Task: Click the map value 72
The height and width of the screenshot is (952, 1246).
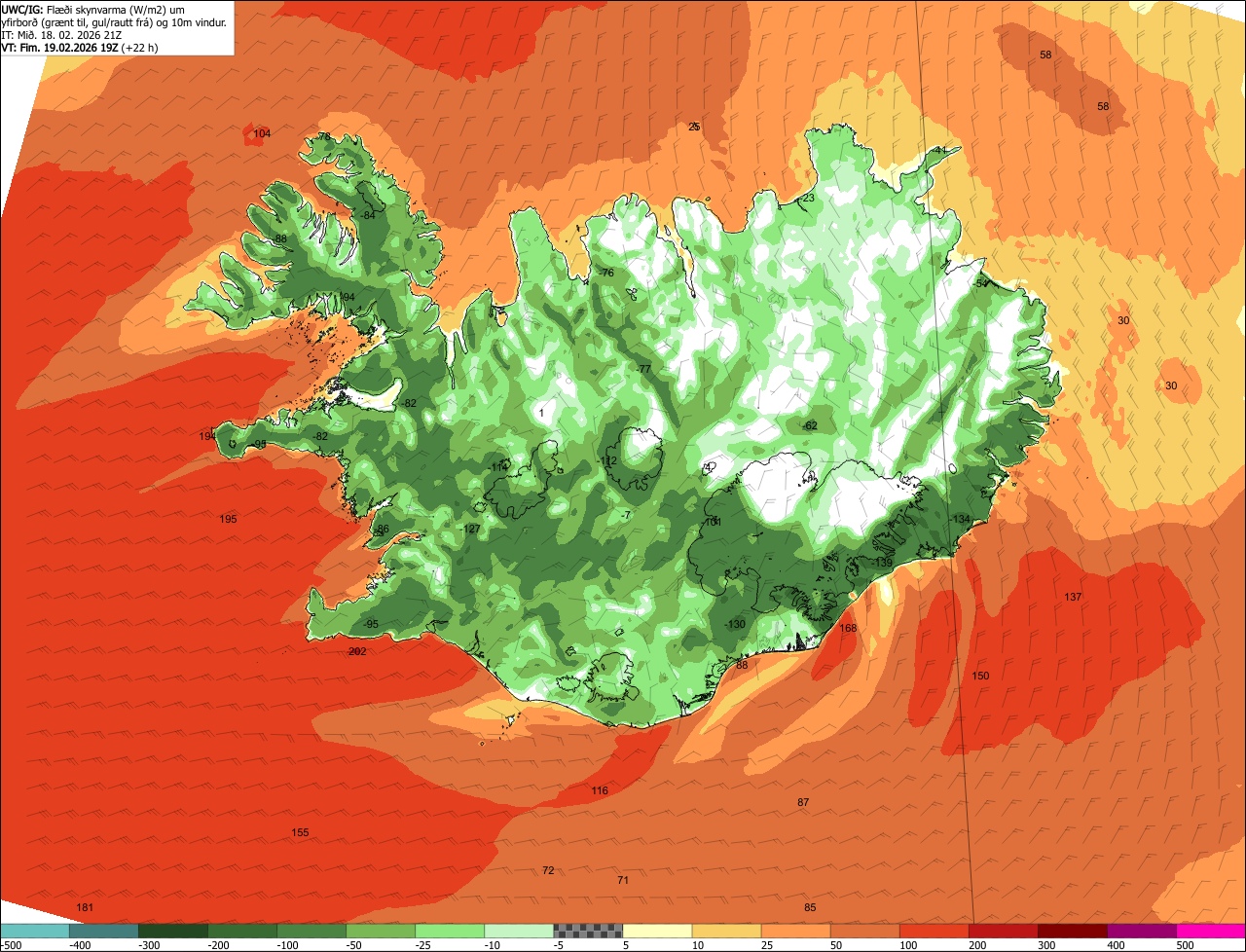Action: (x=548, y=870)
